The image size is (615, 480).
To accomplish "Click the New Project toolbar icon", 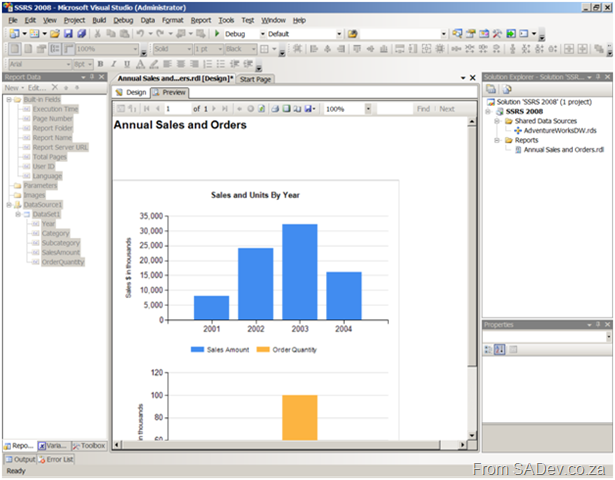I will tap(14, 34).
